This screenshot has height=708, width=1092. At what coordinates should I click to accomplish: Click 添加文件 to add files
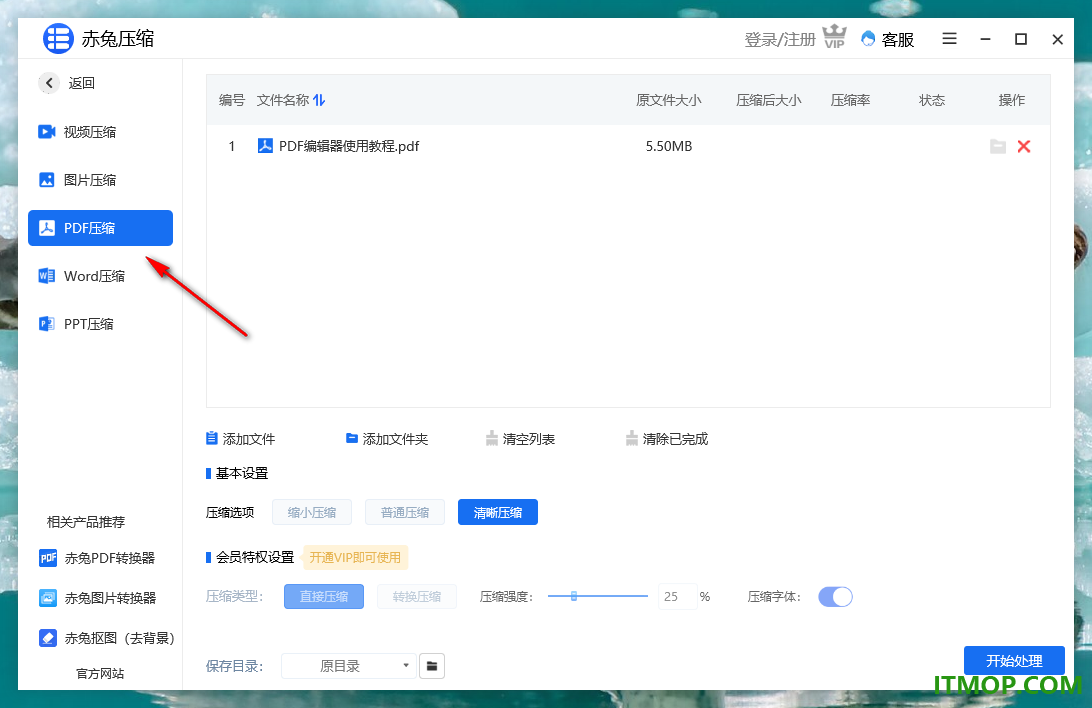241,439
